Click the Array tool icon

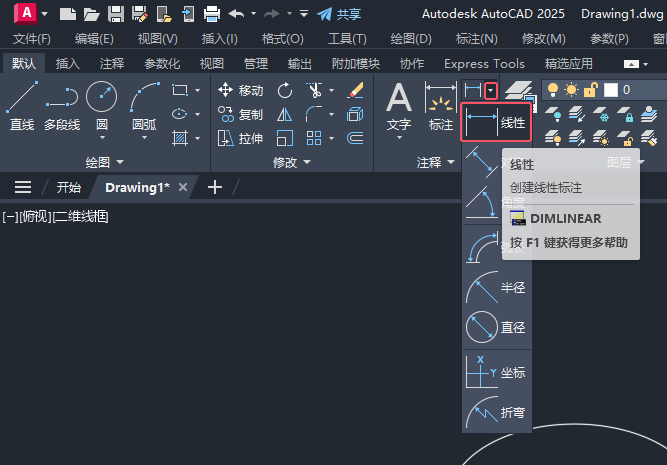coord(314,138)
